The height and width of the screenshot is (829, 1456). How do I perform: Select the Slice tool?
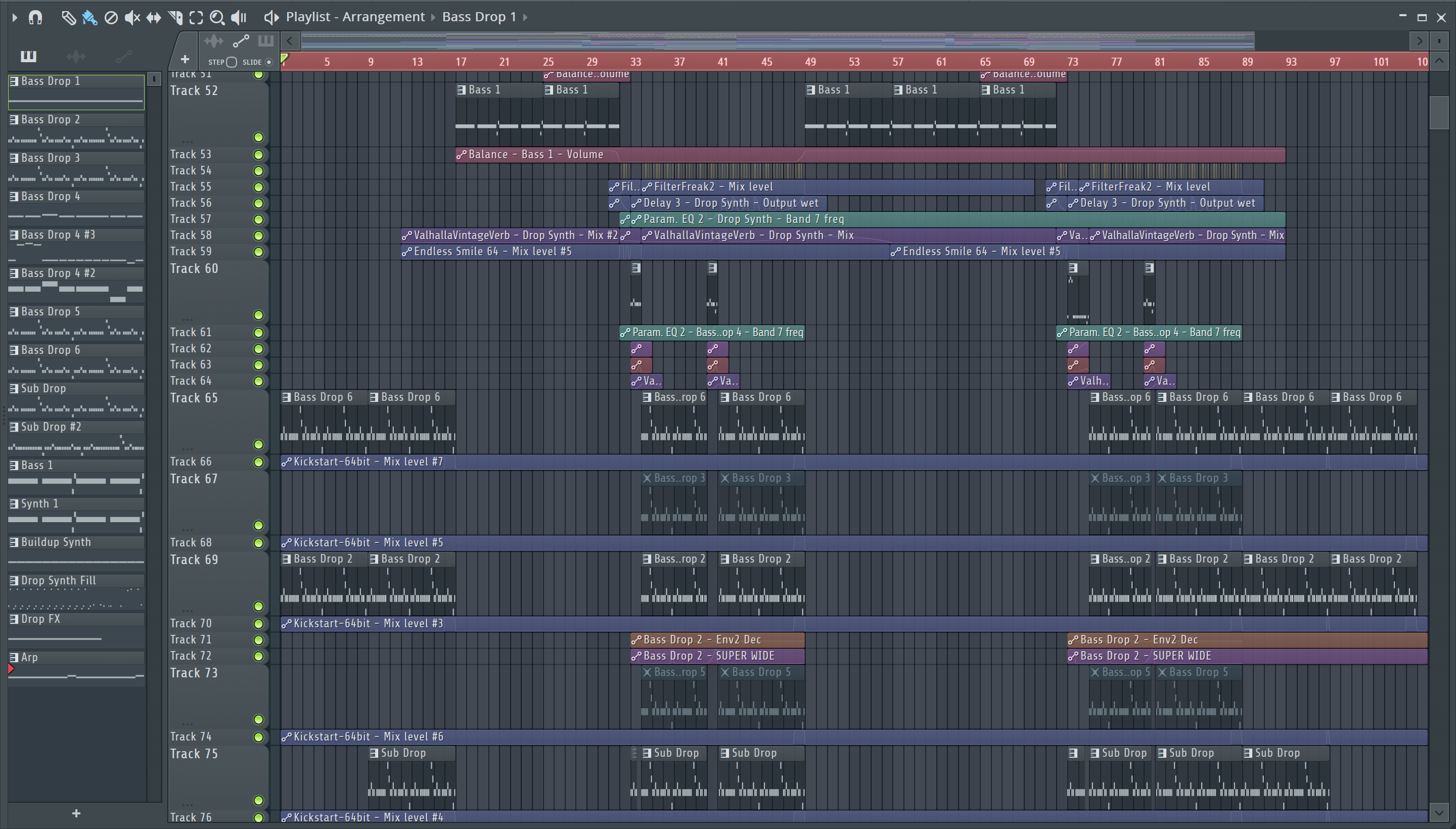[175, 18]
